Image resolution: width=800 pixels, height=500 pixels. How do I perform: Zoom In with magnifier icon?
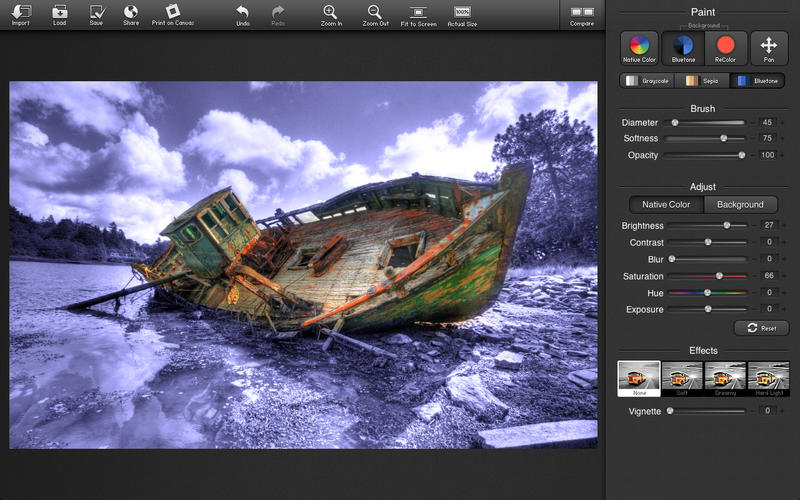pyautogui.click(x=331, y=12)
